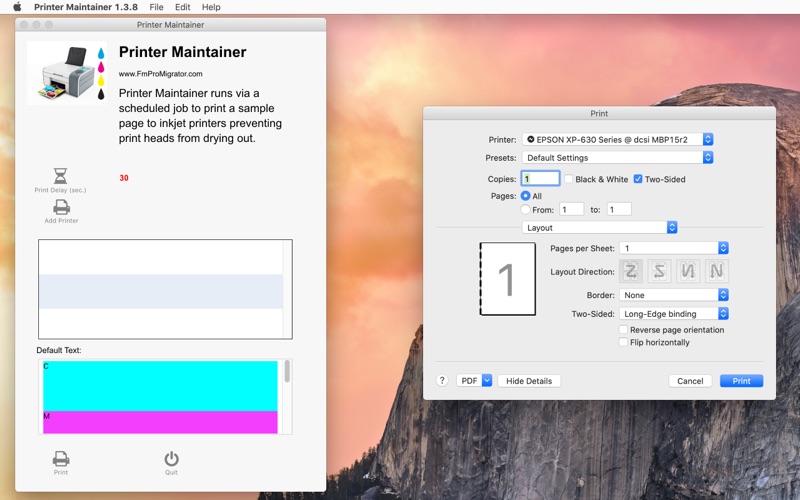The height and width of the screenshot is (500, 800).
Task: Click the cyan C color block
Action: tap(160, 386)
